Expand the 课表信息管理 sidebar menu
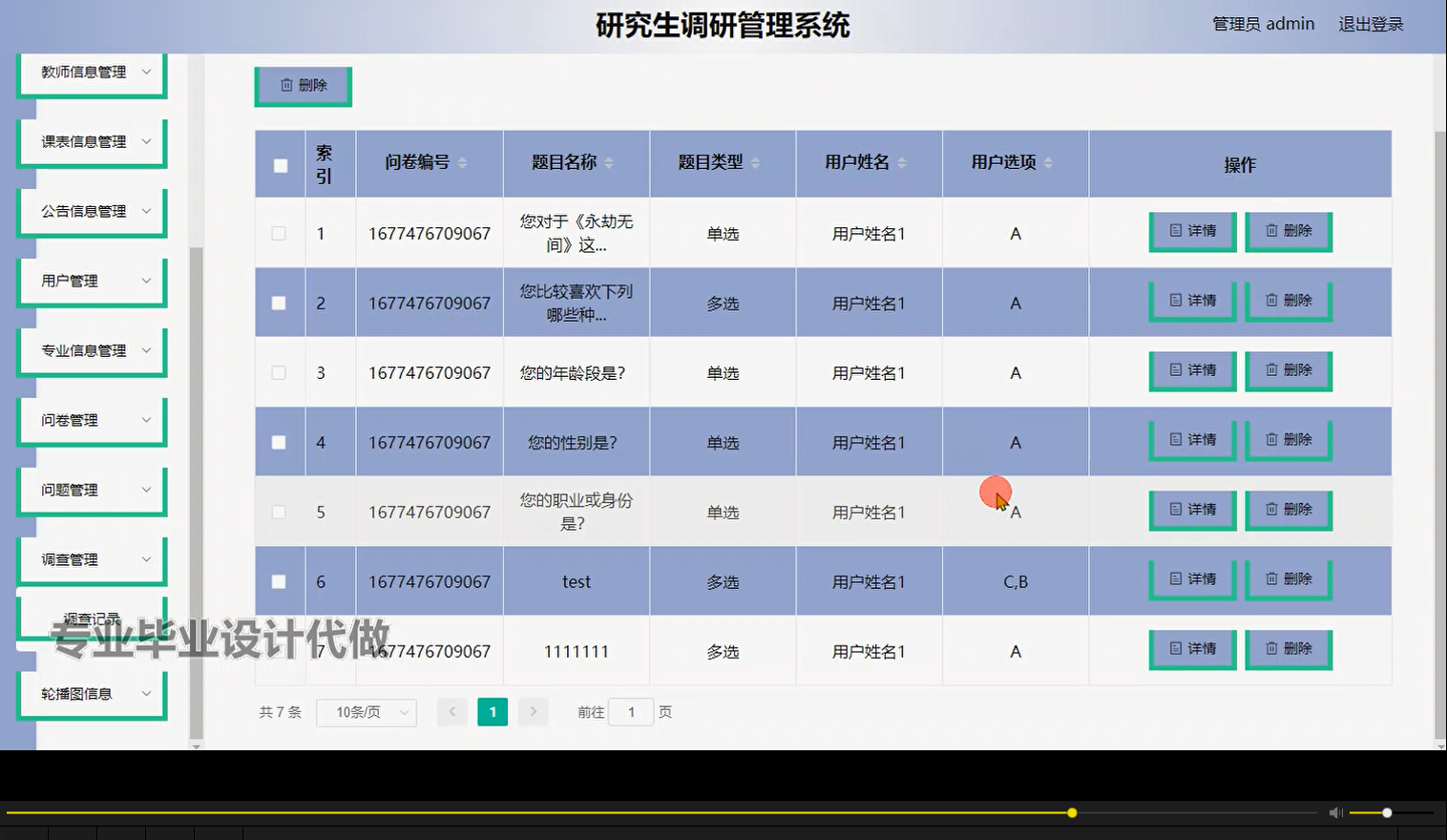This screenshot has height=840, width=1447. (92, 143)
